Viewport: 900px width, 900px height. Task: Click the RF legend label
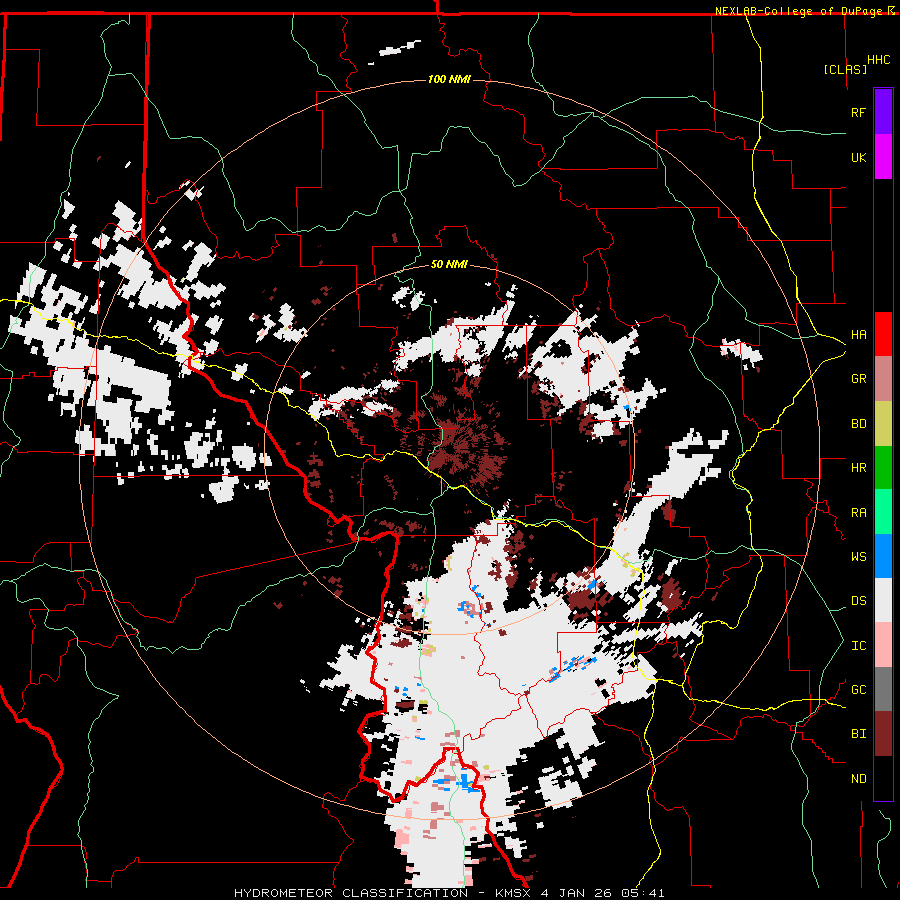858,112
